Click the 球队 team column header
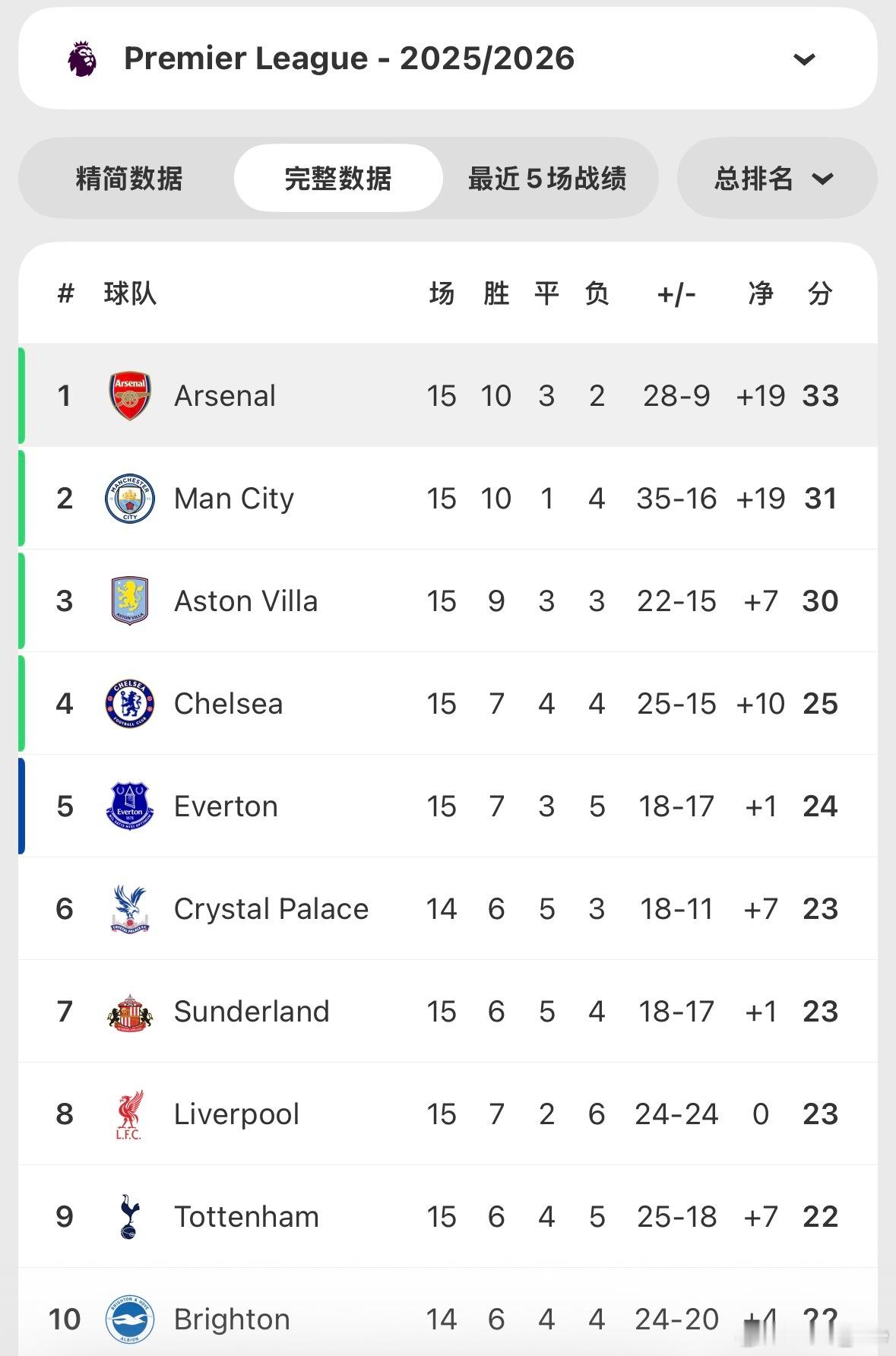This screenshot has height=1356, width=896. click(x=130, y=293)
